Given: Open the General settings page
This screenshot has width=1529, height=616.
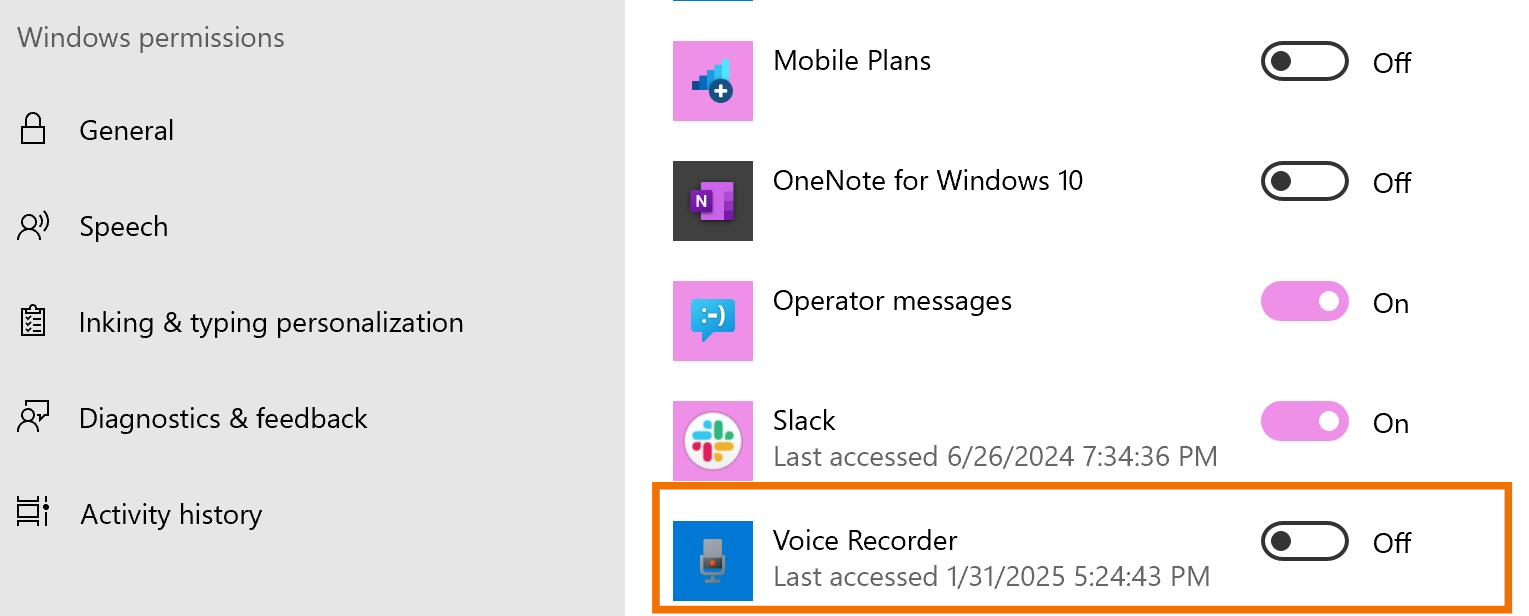Looking at the screenshot, I should tap(126, 129).
